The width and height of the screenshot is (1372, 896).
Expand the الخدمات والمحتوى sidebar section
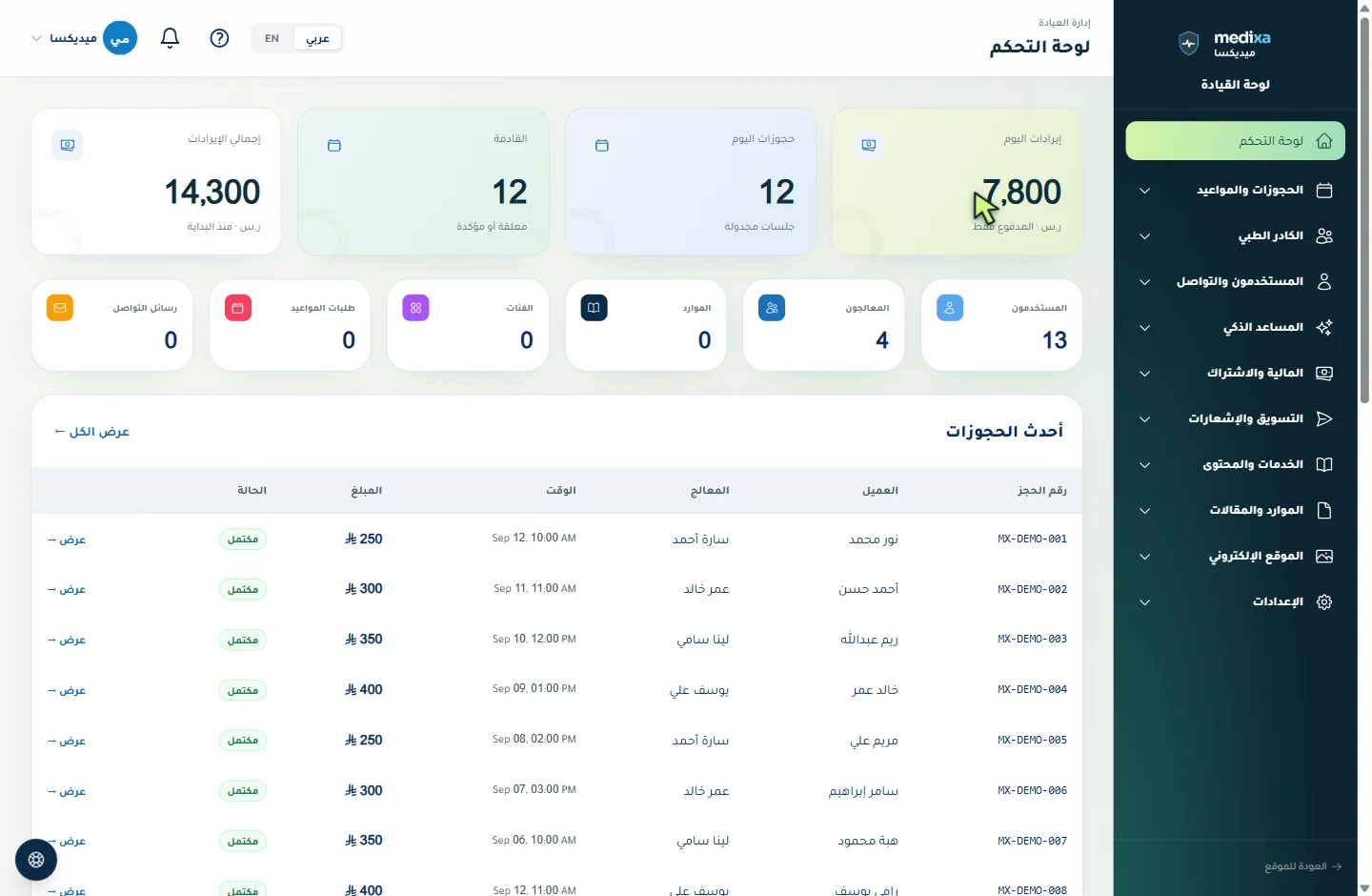click(1236, 465)
